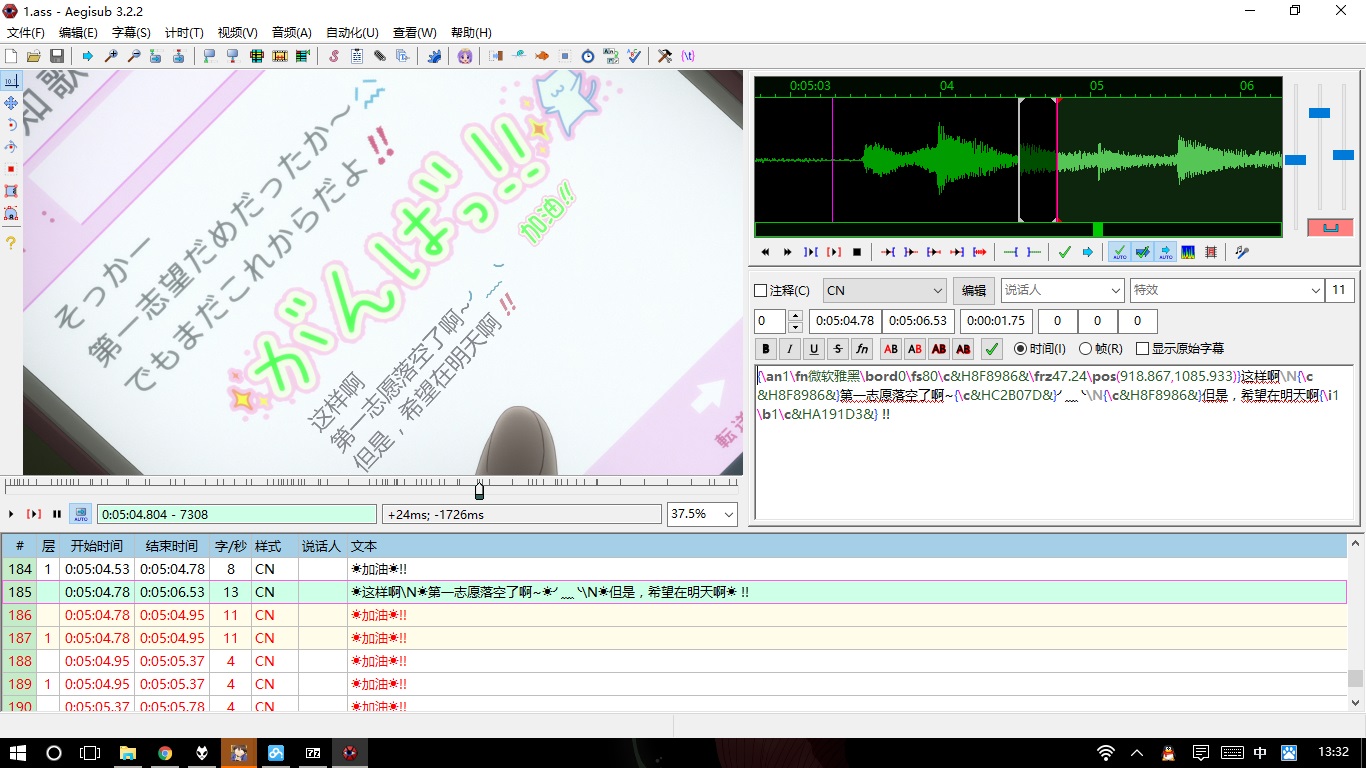
Task: Toggle the tag hiding {\t} icon
Action: point(688,56)
